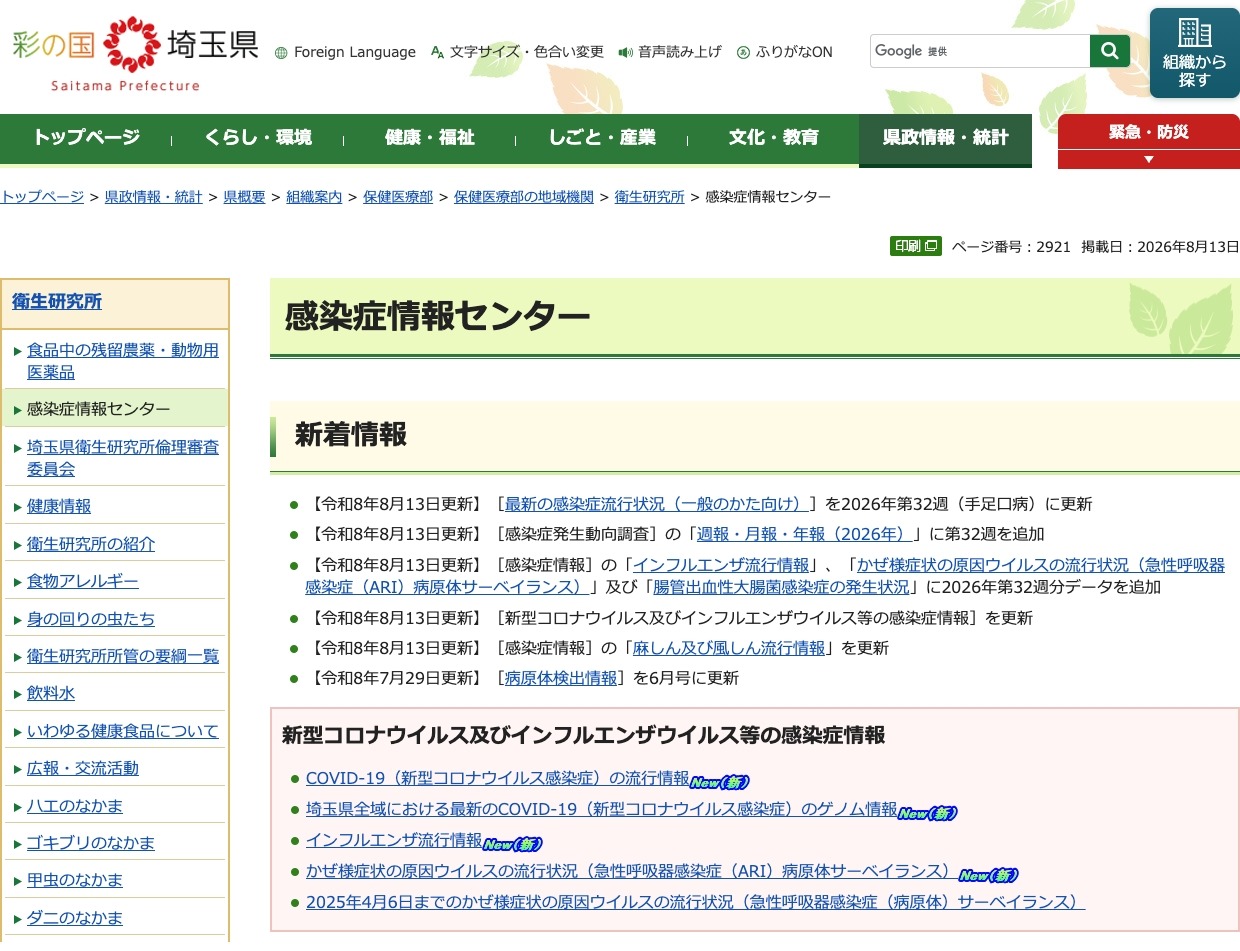Click 保健医療部の地域機関 in the breadcrumb
The height and width of the screenshot is (951, 1240).
[x=523, y=197]
